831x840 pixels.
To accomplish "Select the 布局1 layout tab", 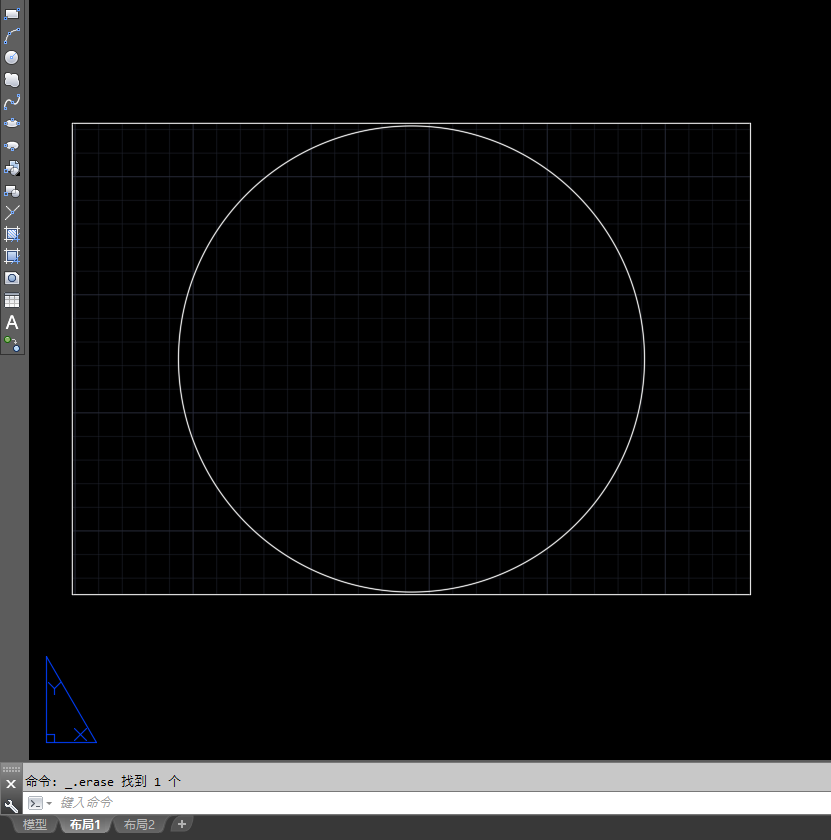I will [85, 824].
